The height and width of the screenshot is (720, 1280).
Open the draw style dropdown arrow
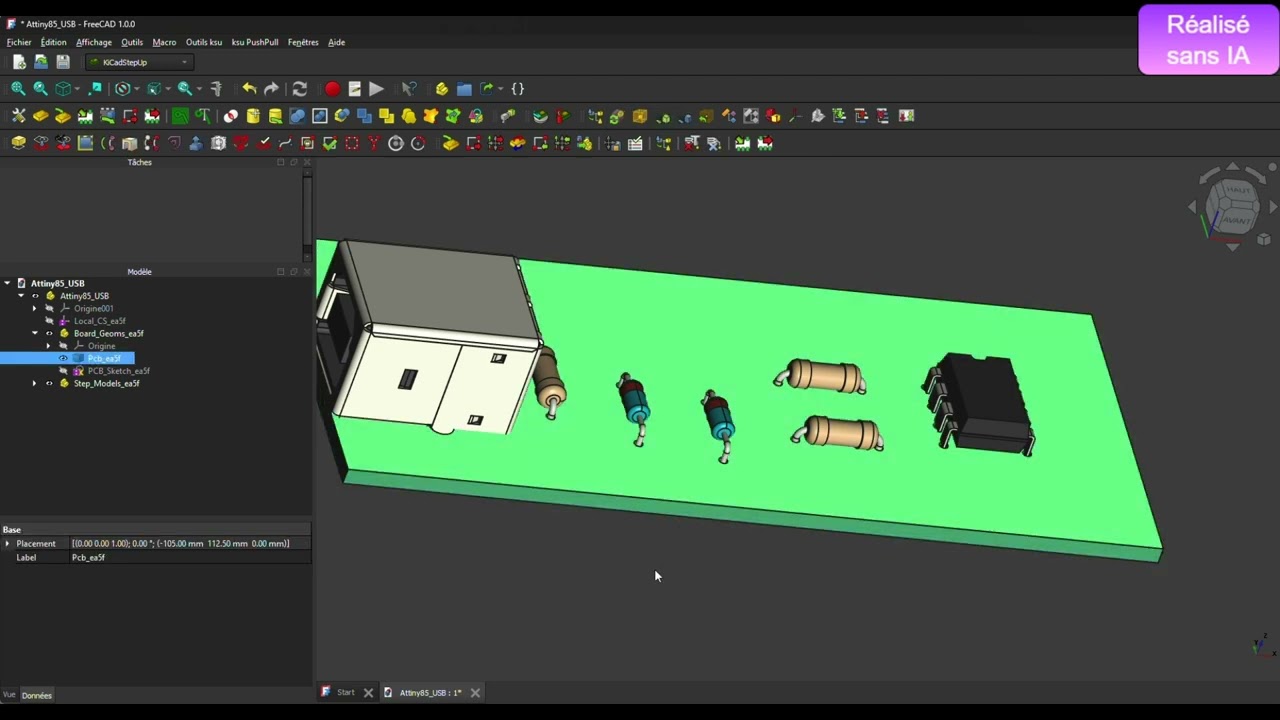click(137, 89)
